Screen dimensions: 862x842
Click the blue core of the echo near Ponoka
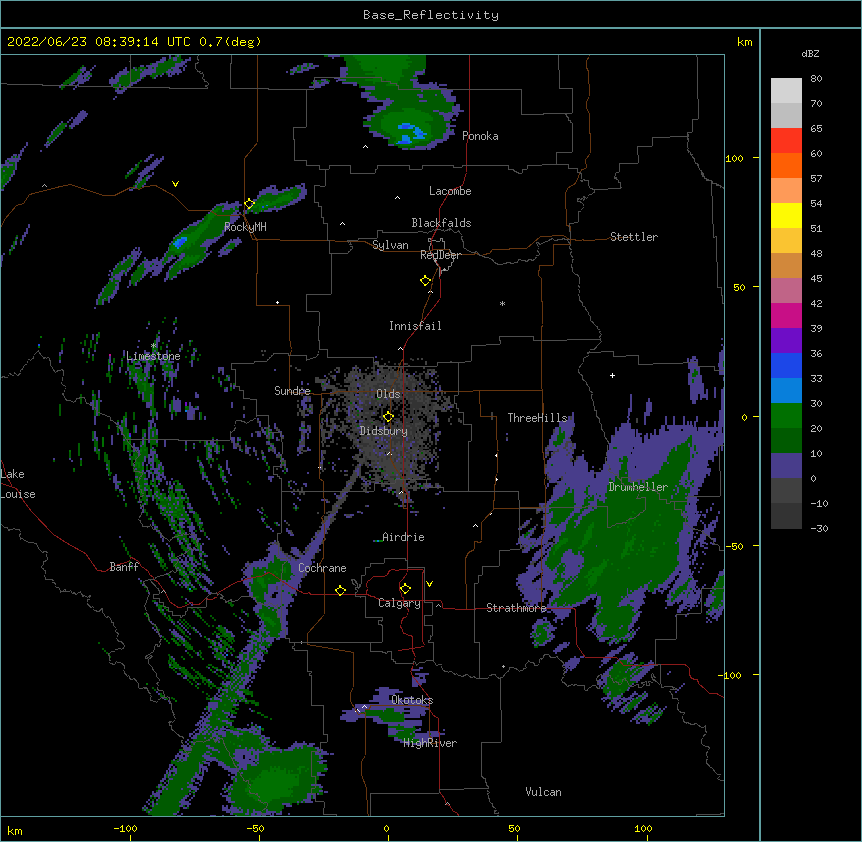tap(409, 132)
